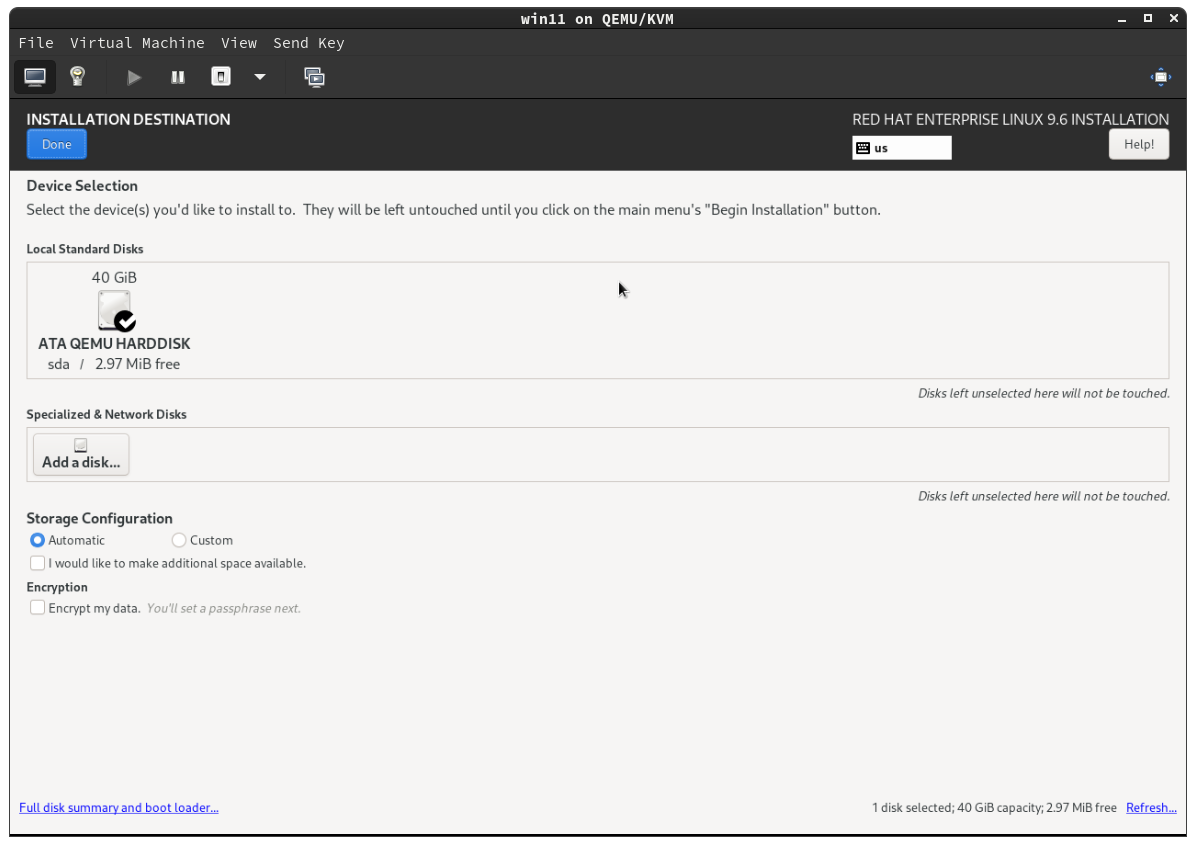Expand the shutdown options dropdown arrow
The image size is (1196, 846).
pyautogui.click(x=260, y=77)
